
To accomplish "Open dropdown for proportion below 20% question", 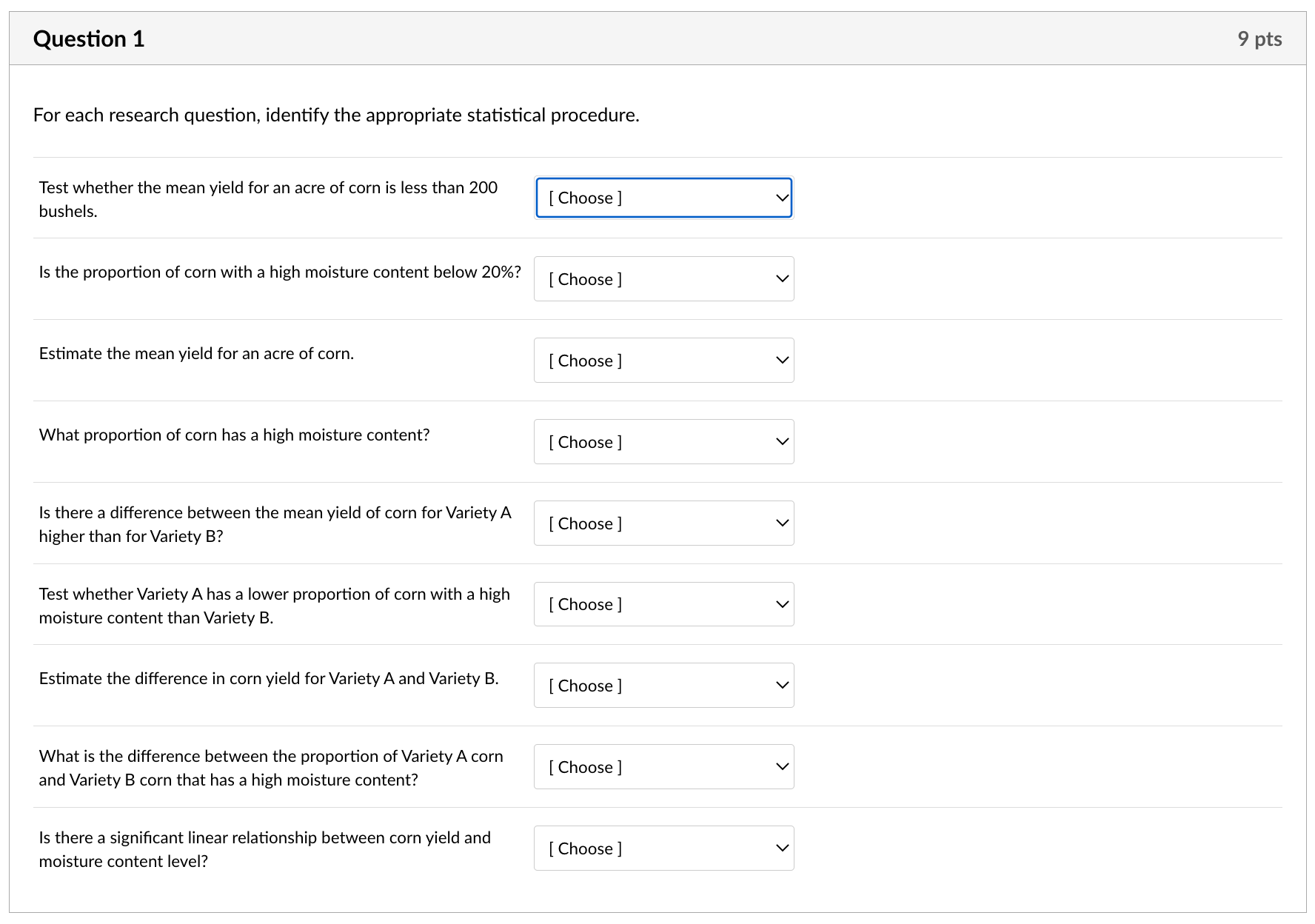I will click(663, 279).
